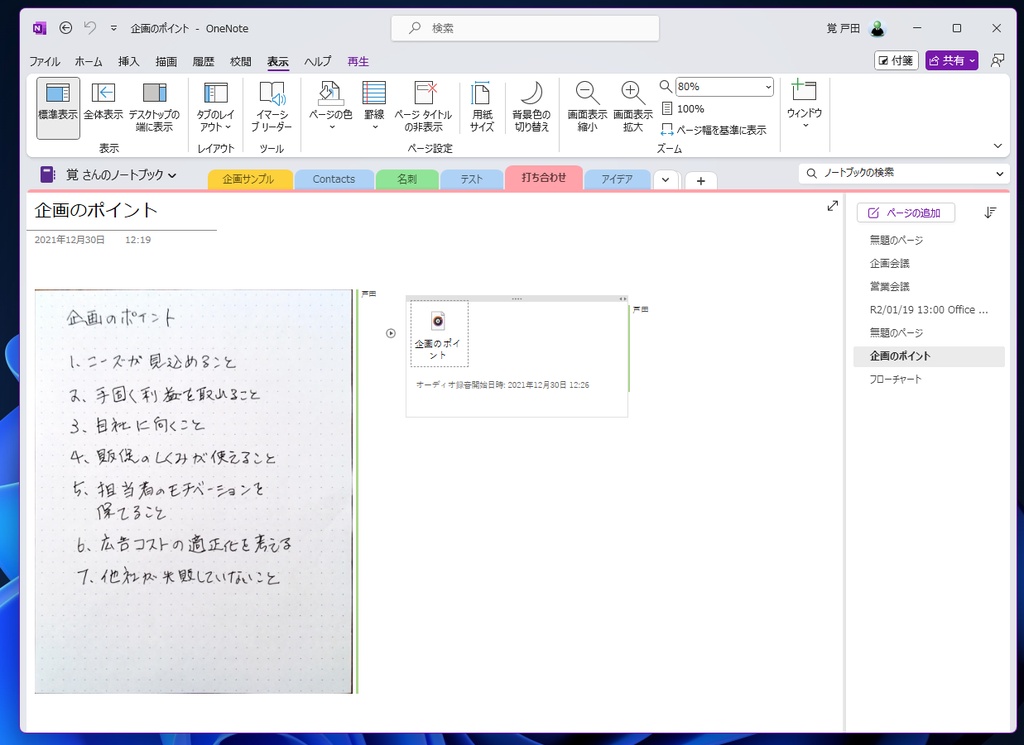Select 標準表示 normal view icon
This screenshot has height=745, width=1024.
click(57, 108)
